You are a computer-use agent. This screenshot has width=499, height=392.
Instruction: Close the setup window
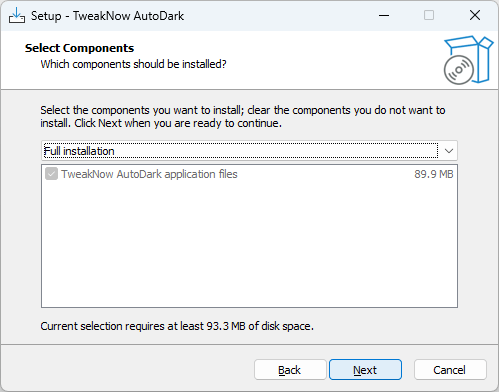[475, 15]
